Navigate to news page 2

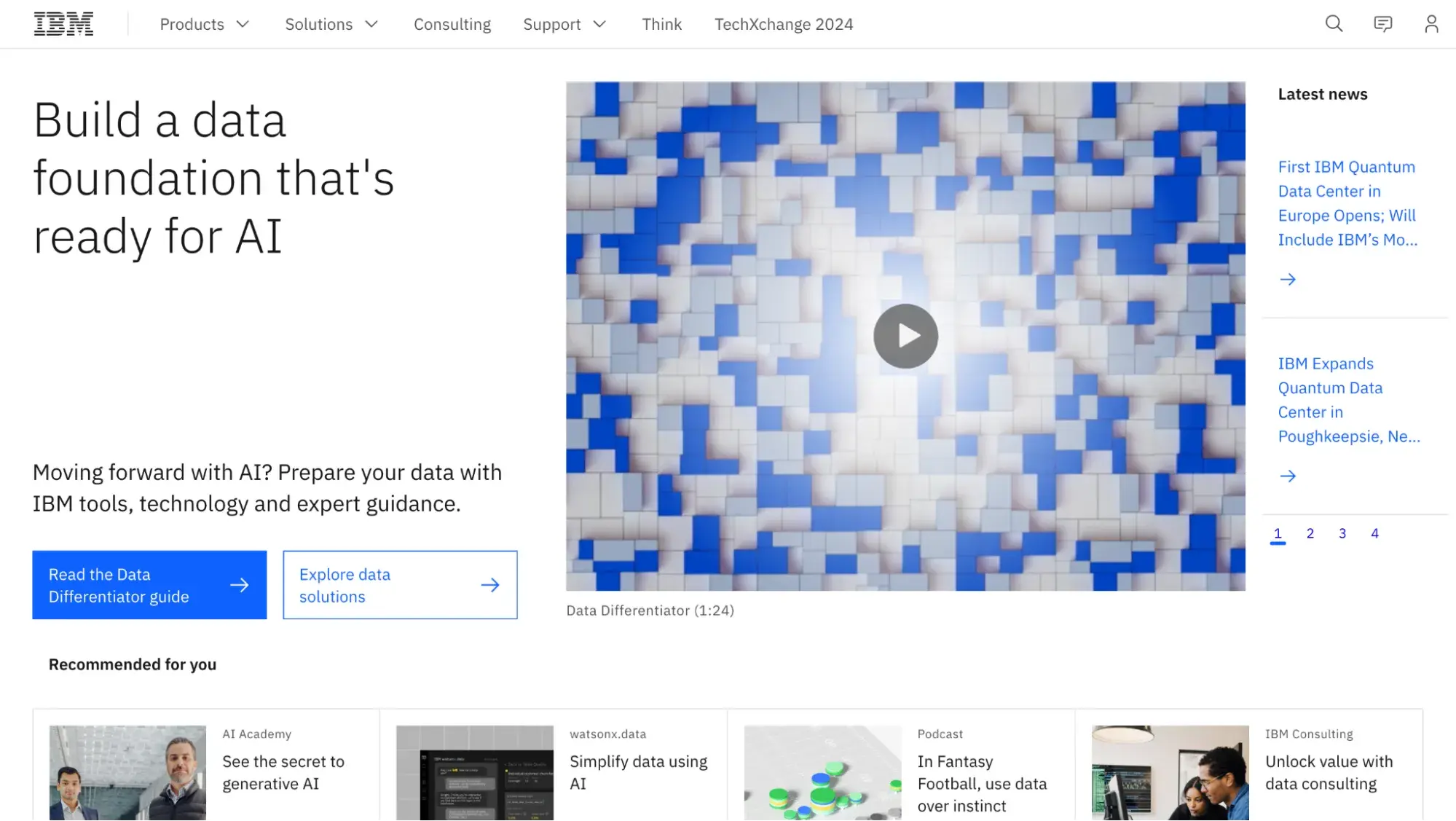click(x=1310, y=533)
